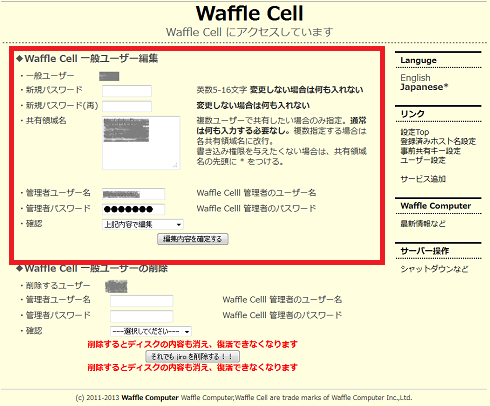Open the 事前共有キー設定 link
The height and width of the screenshot is (406, 490).
click(431, 151)
